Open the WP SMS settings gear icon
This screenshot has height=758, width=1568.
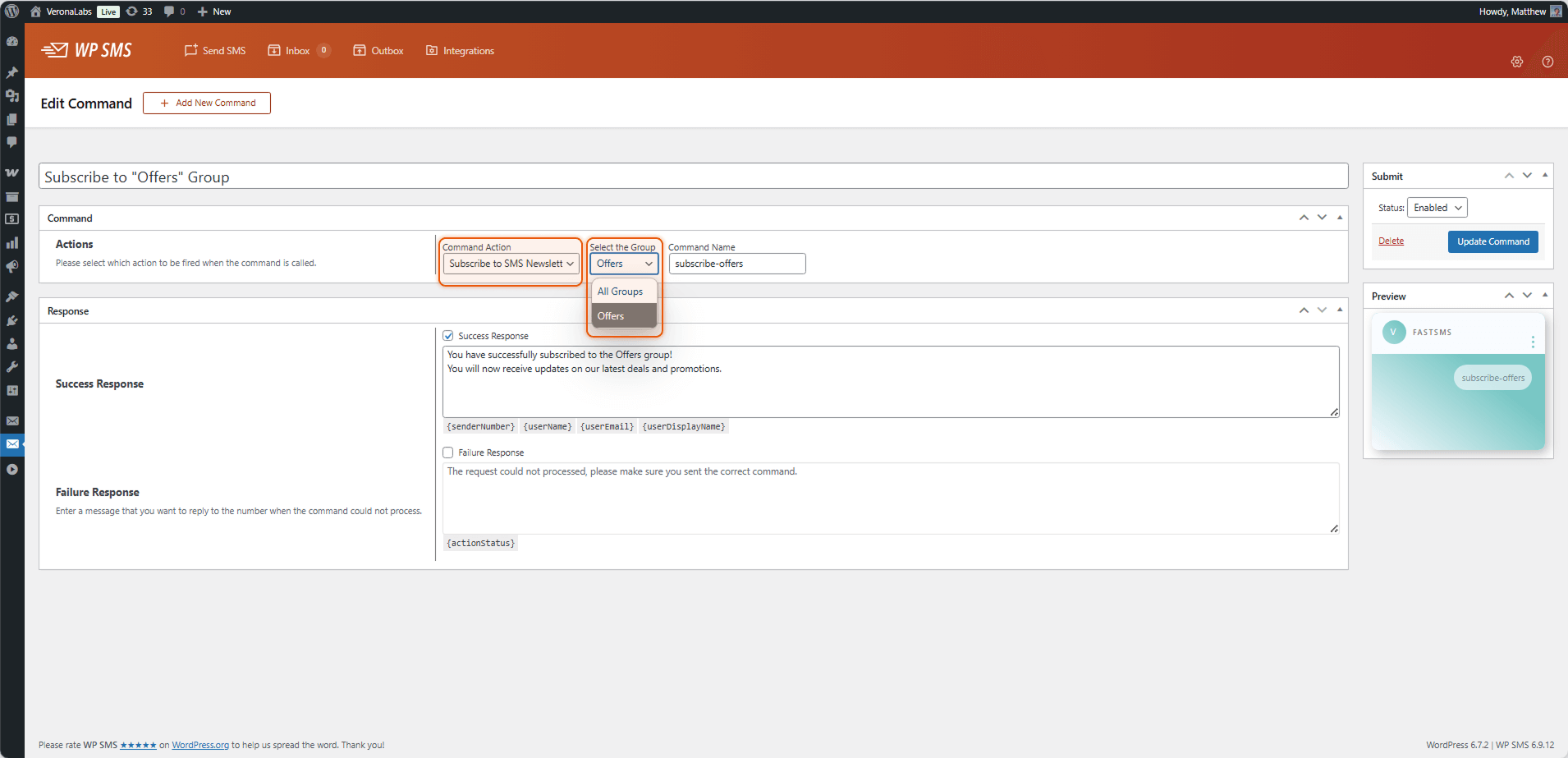[1517, 62]
